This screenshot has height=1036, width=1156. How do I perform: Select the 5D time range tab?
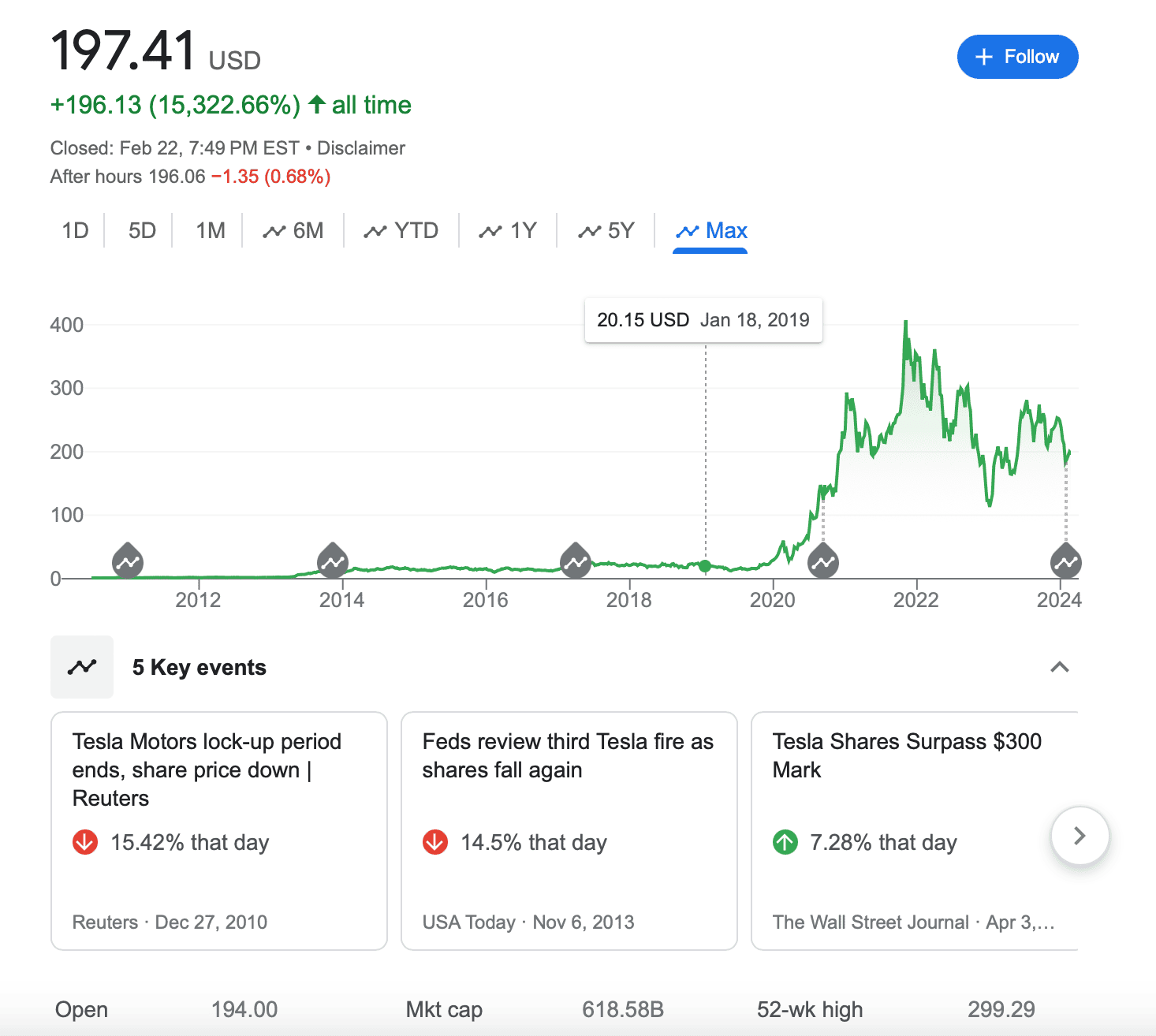pyautogui.click(x=142, y=230)
